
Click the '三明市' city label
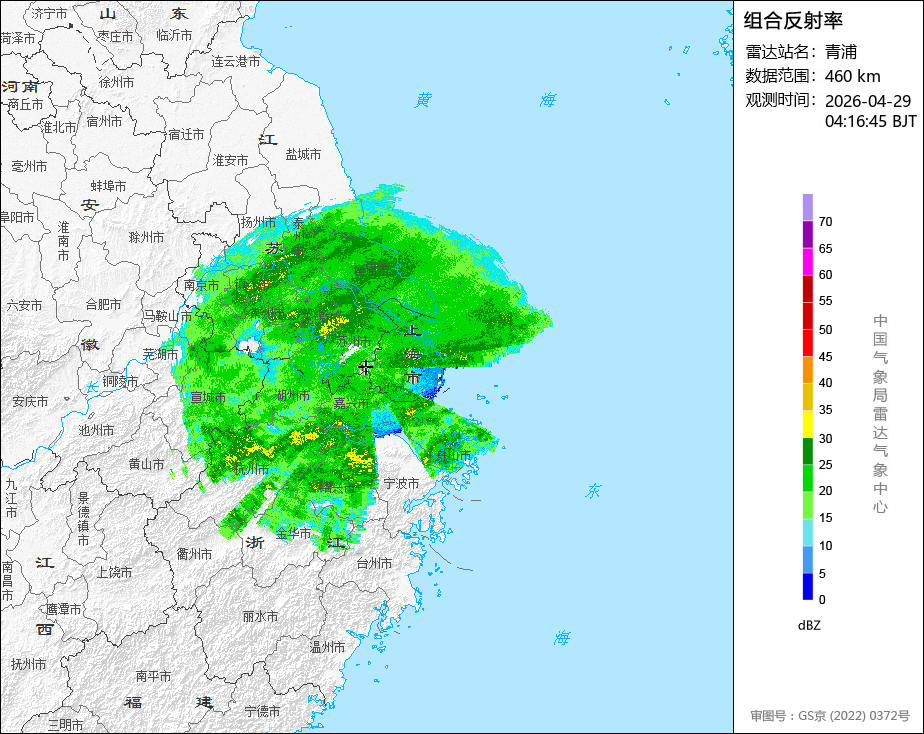[65, 725]
